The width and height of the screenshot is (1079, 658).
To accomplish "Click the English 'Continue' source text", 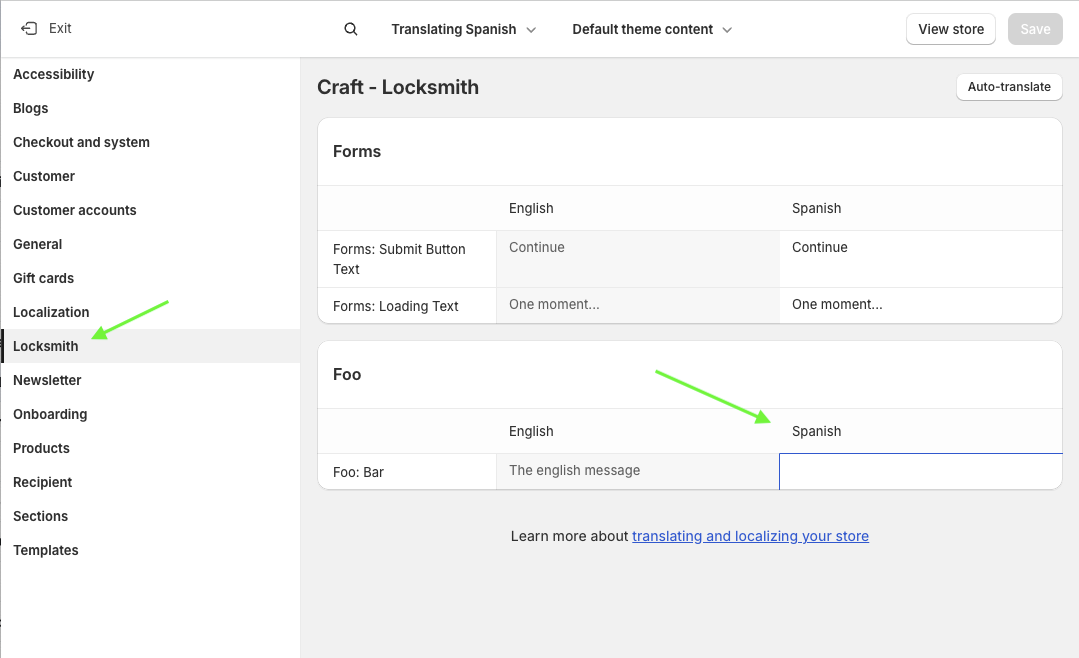I will pyautogui.click(x=537, y=247).
